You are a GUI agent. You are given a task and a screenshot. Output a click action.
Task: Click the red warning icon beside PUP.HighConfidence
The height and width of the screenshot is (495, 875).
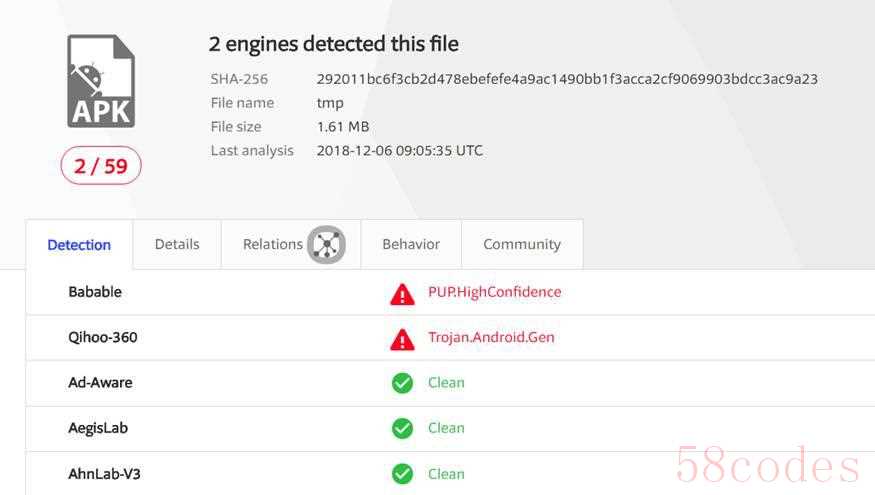pos(402,294)
